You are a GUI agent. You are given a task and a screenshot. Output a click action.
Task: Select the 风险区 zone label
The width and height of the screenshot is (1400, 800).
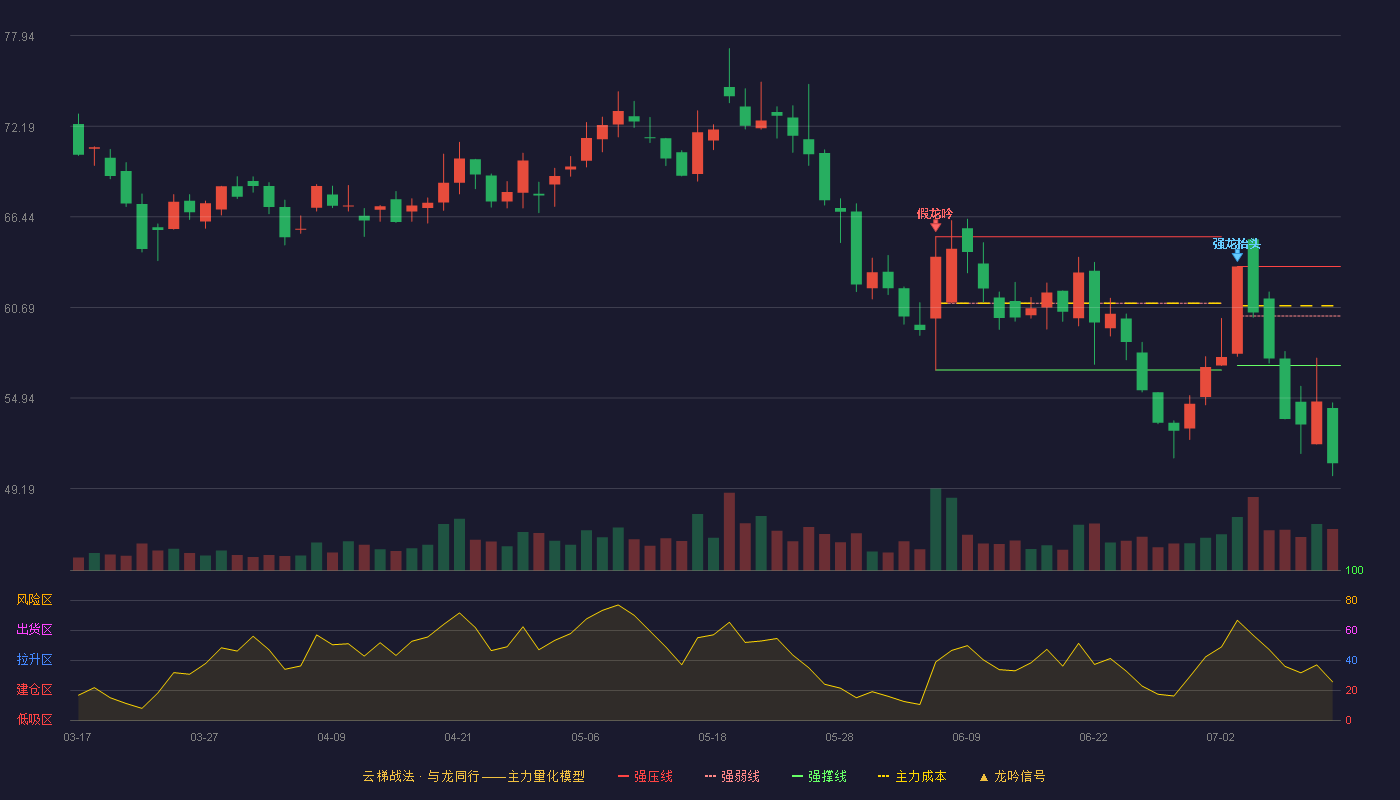click(x=34, y=600)
